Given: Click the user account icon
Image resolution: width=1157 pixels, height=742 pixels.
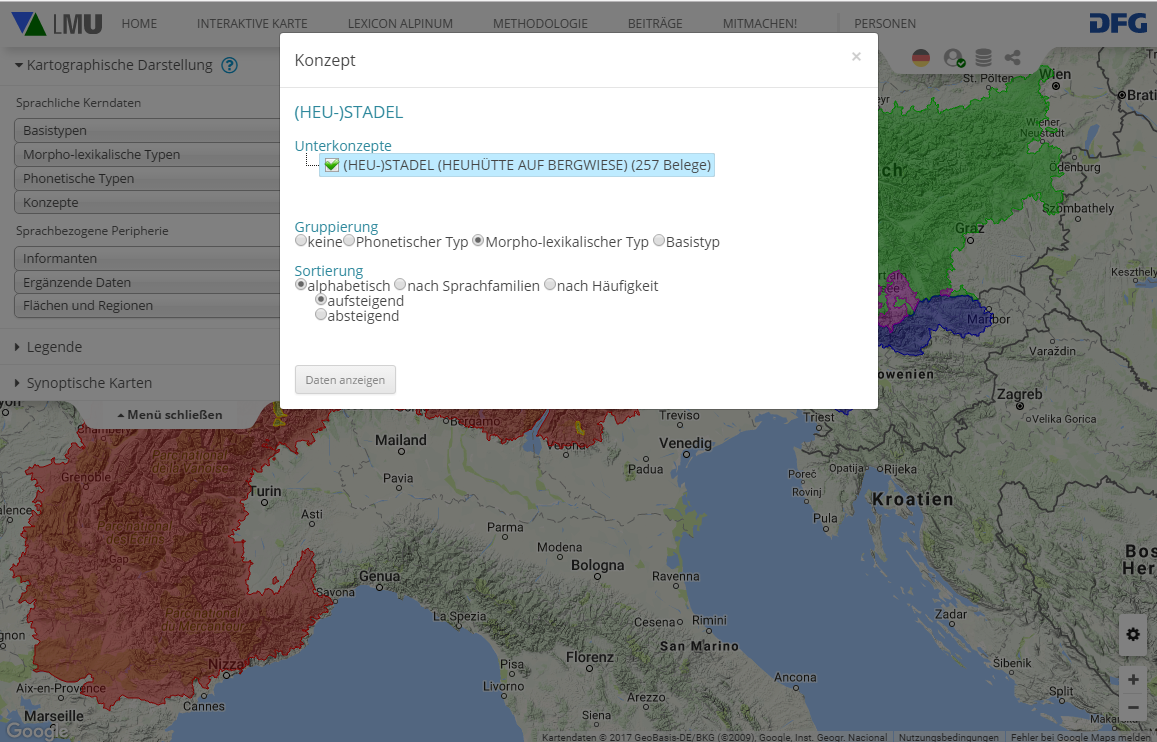Looking at the screenshot, I should [953, 59].
